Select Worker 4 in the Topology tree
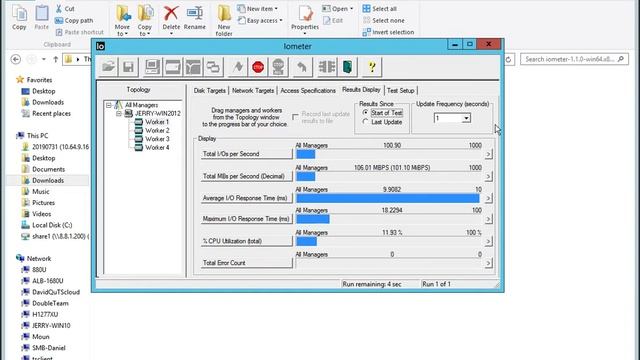The width and height of the screenshot is (640, 360). pyautogui.click(x=152, y=148)
